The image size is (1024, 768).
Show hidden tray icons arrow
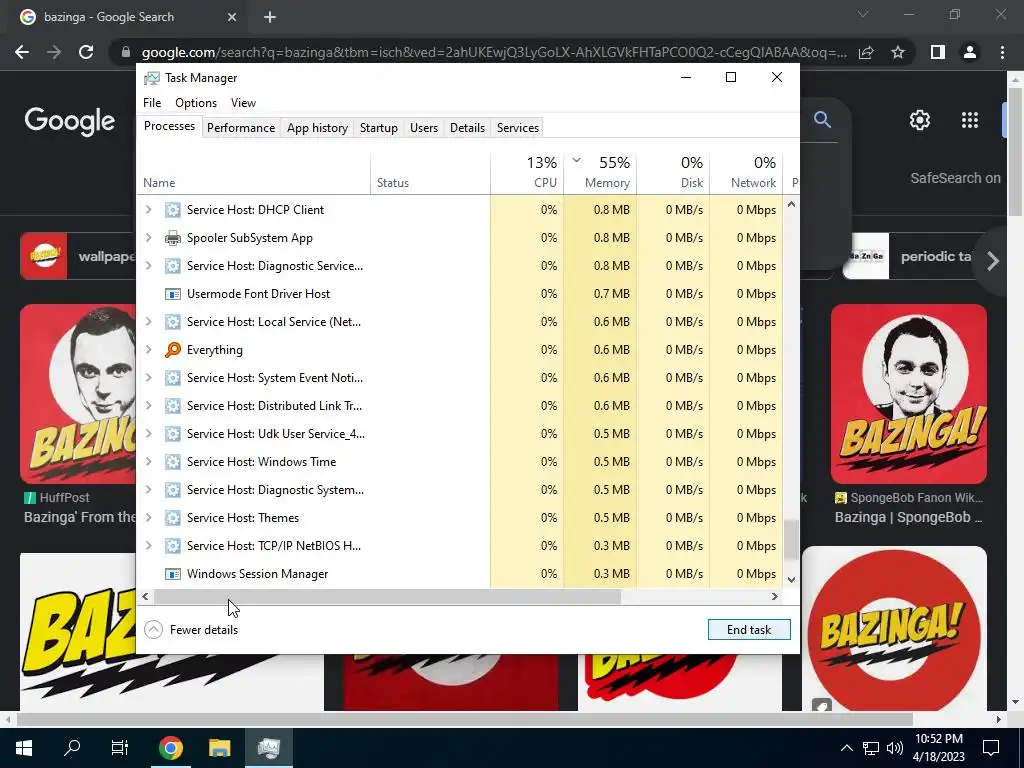846,748
